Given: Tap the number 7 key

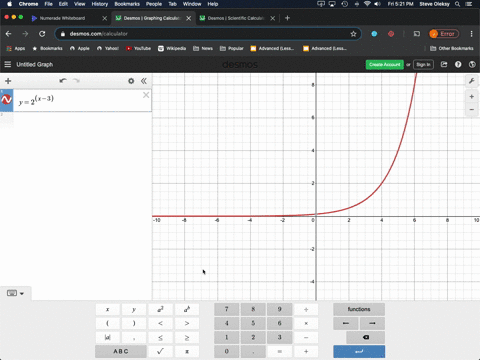Looking at the screenshot, I should 227,309.
